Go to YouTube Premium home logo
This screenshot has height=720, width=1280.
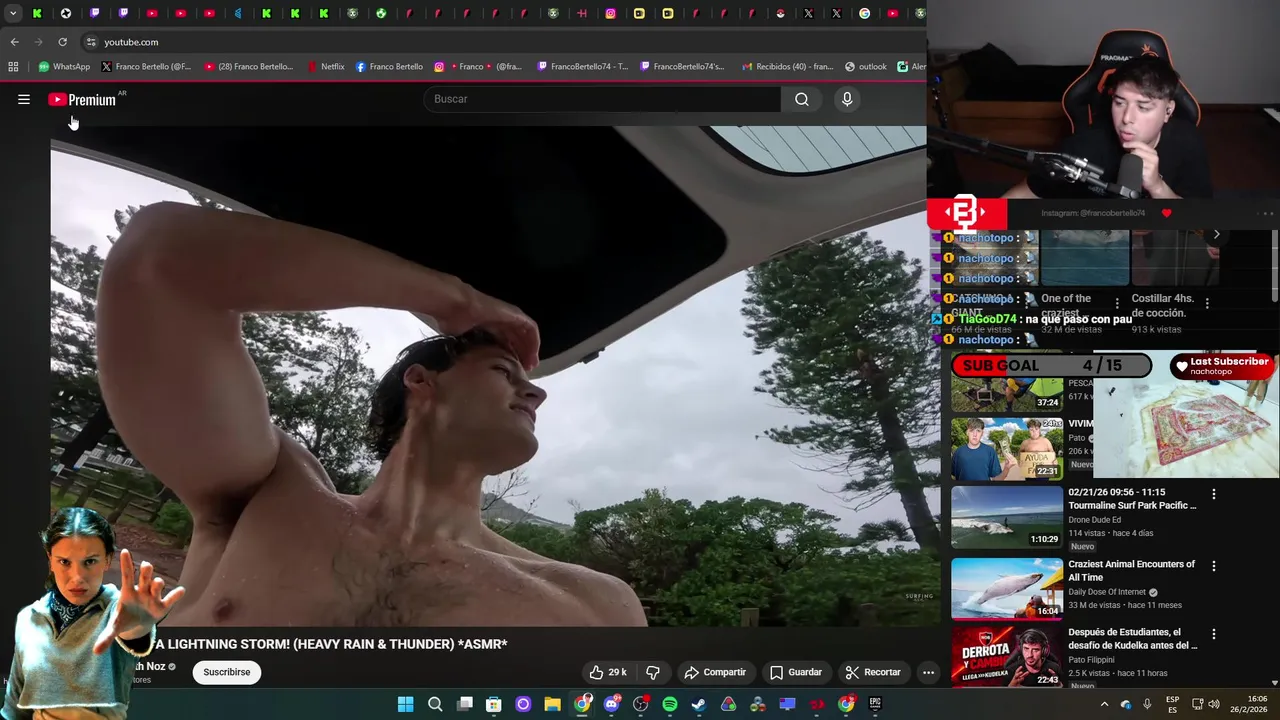[x=82, y=99]
